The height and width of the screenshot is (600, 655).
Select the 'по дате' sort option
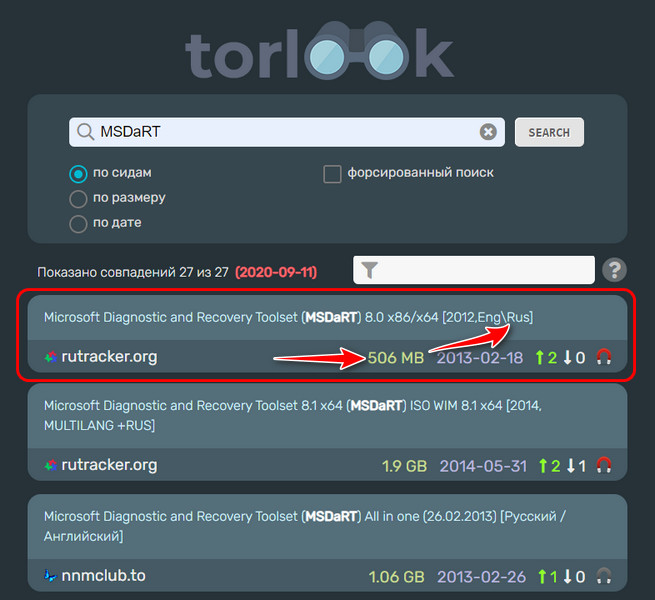tap(78, 224)
